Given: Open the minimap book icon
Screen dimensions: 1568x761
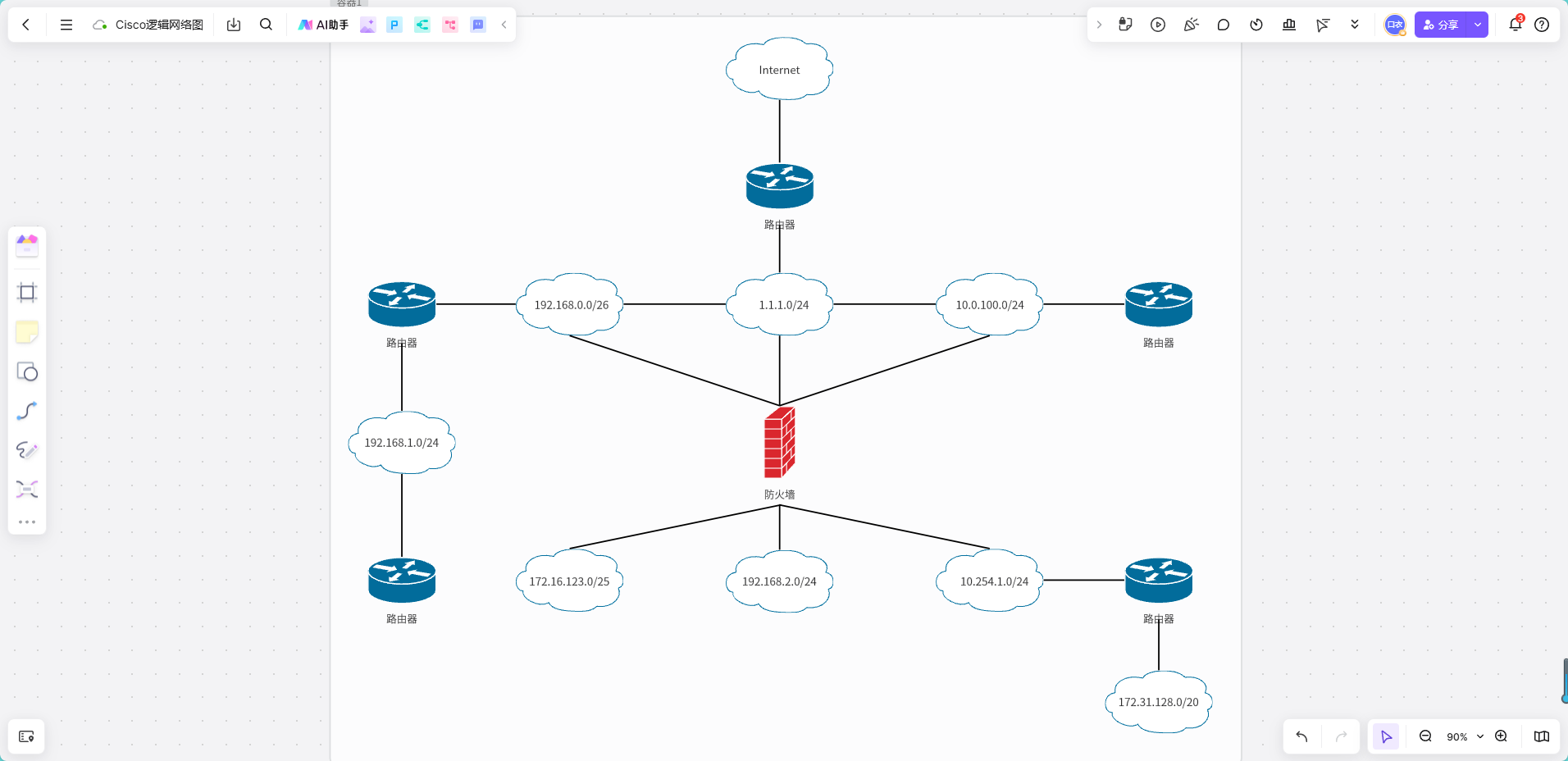Looking at the screenshot, I should coord(1542,736).
